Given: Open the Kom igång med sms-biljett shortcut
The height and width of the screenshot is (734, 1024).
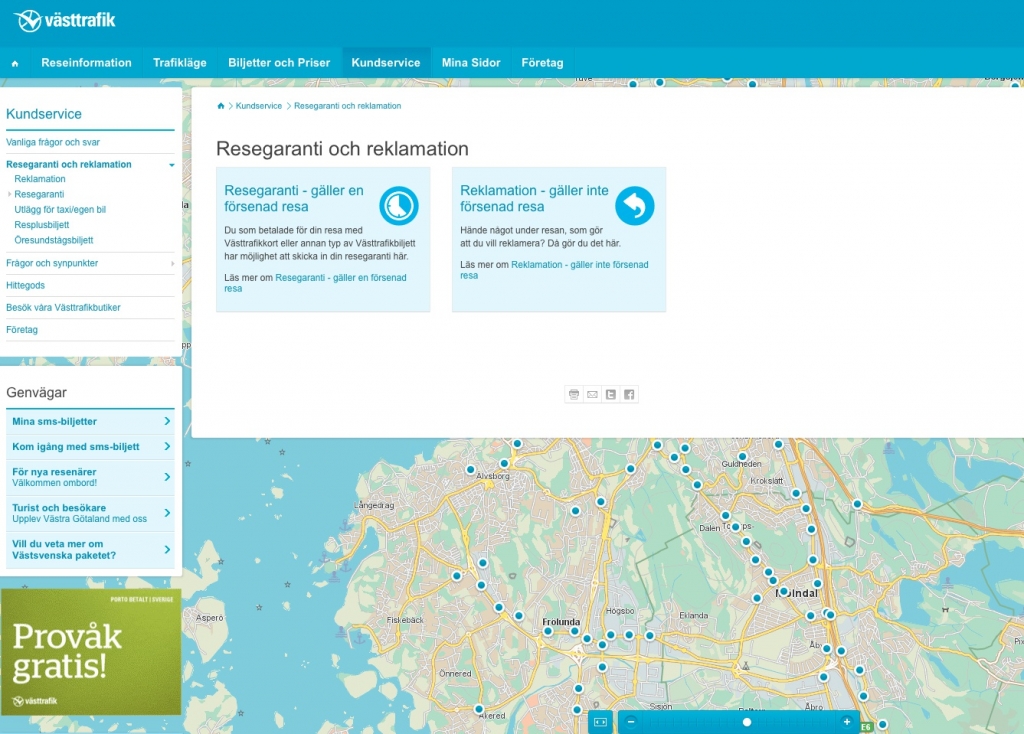Looking at the screenshot, I should [x=91, y=447].
